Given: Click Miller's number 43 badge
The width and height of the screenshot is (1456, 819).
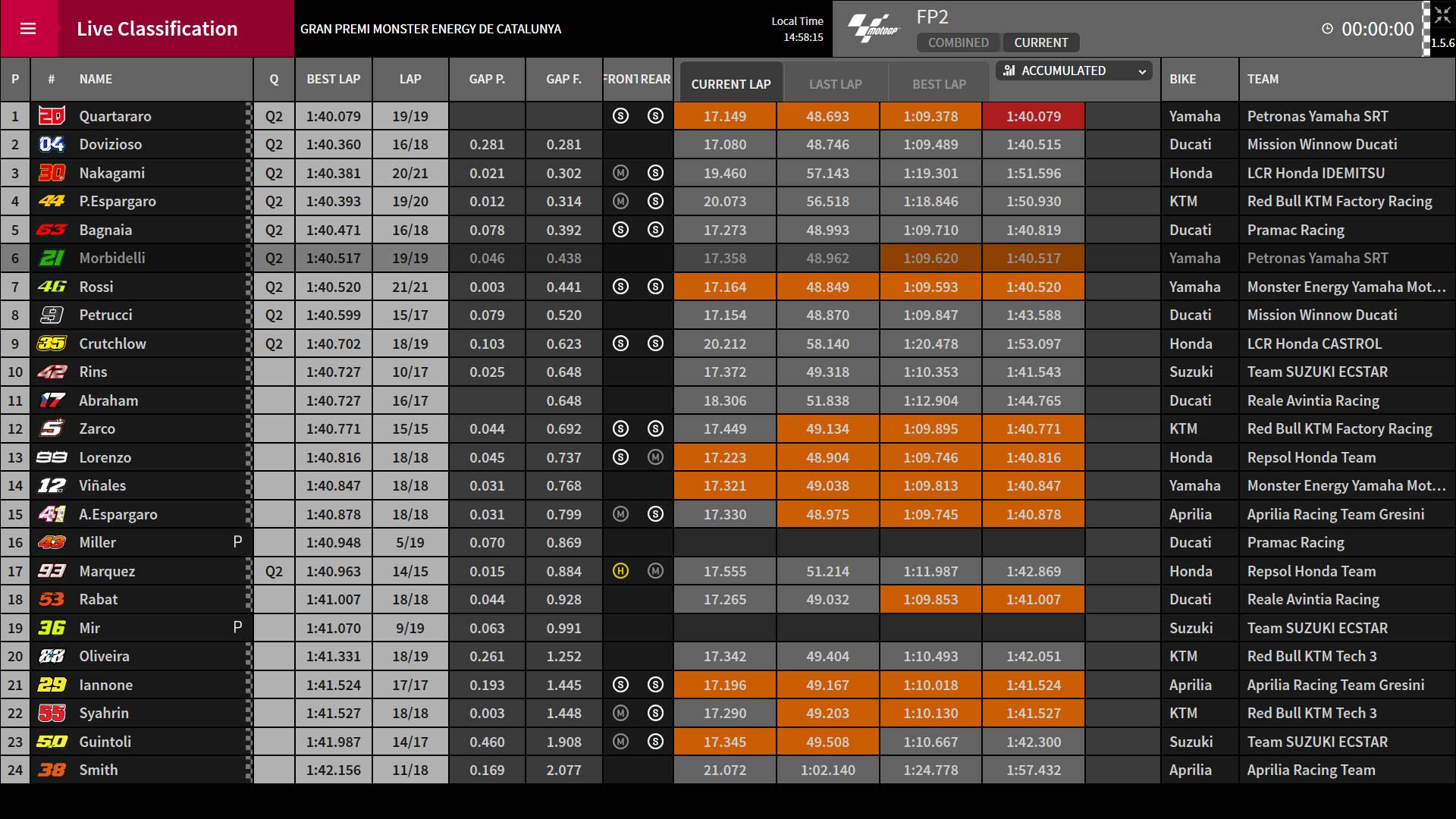Looking at the screenshot, I should tap(52, 542).
